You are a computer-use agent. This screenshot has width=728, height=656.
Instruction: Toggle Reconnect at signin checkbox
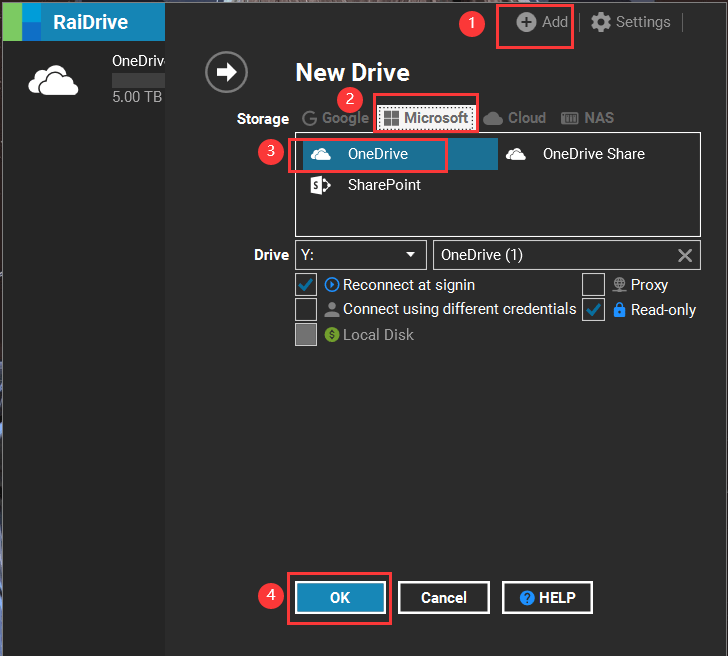(306, 285)
